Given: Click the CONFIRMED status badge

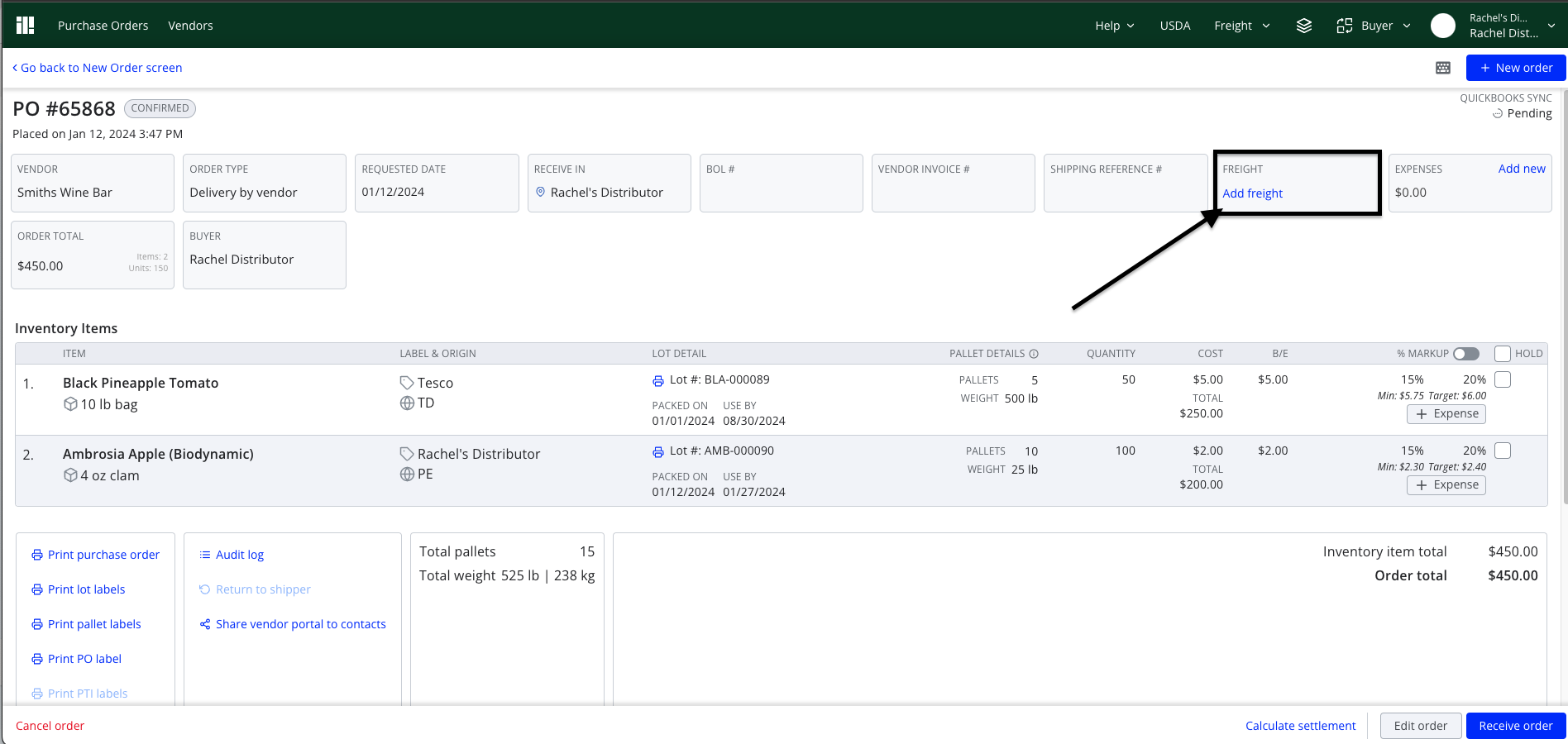Looking at the screenshot, I should (160, 108).
